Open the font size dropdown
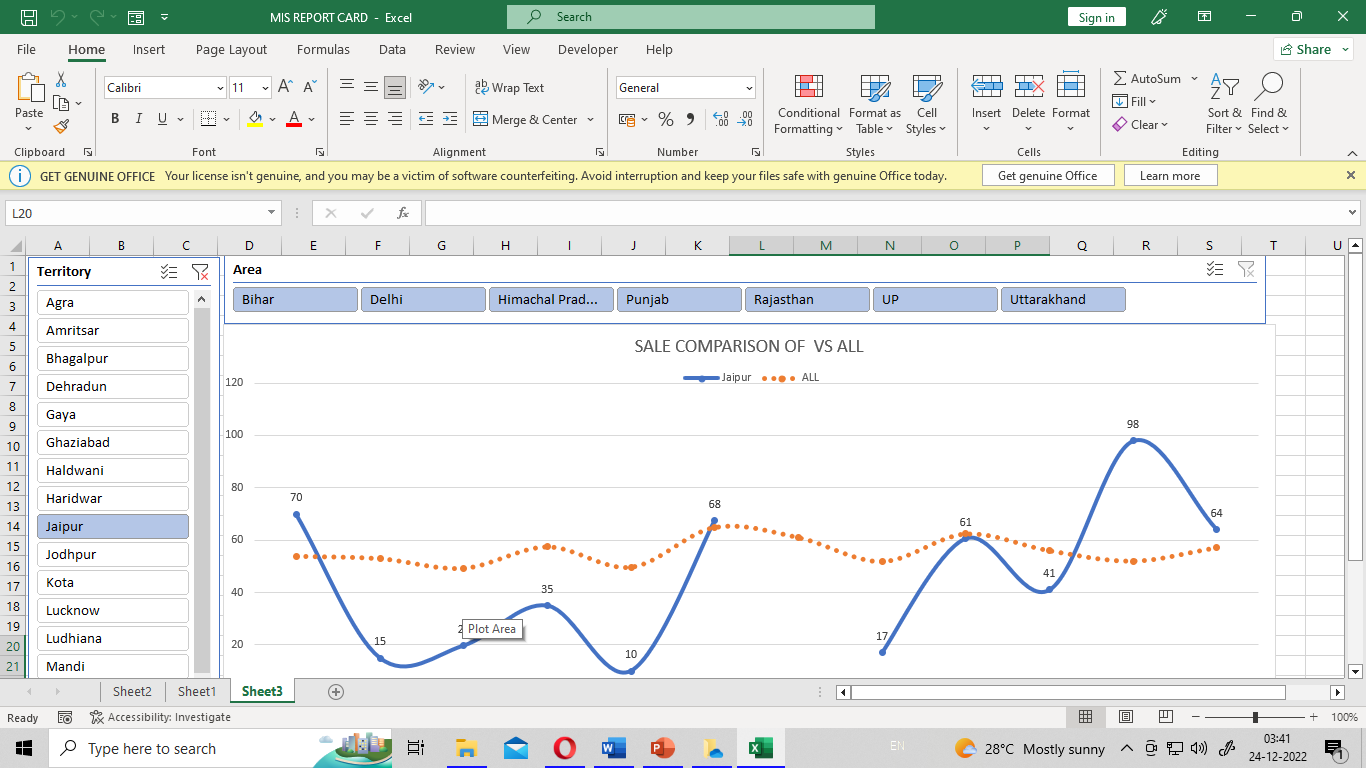 click(265, 88)
